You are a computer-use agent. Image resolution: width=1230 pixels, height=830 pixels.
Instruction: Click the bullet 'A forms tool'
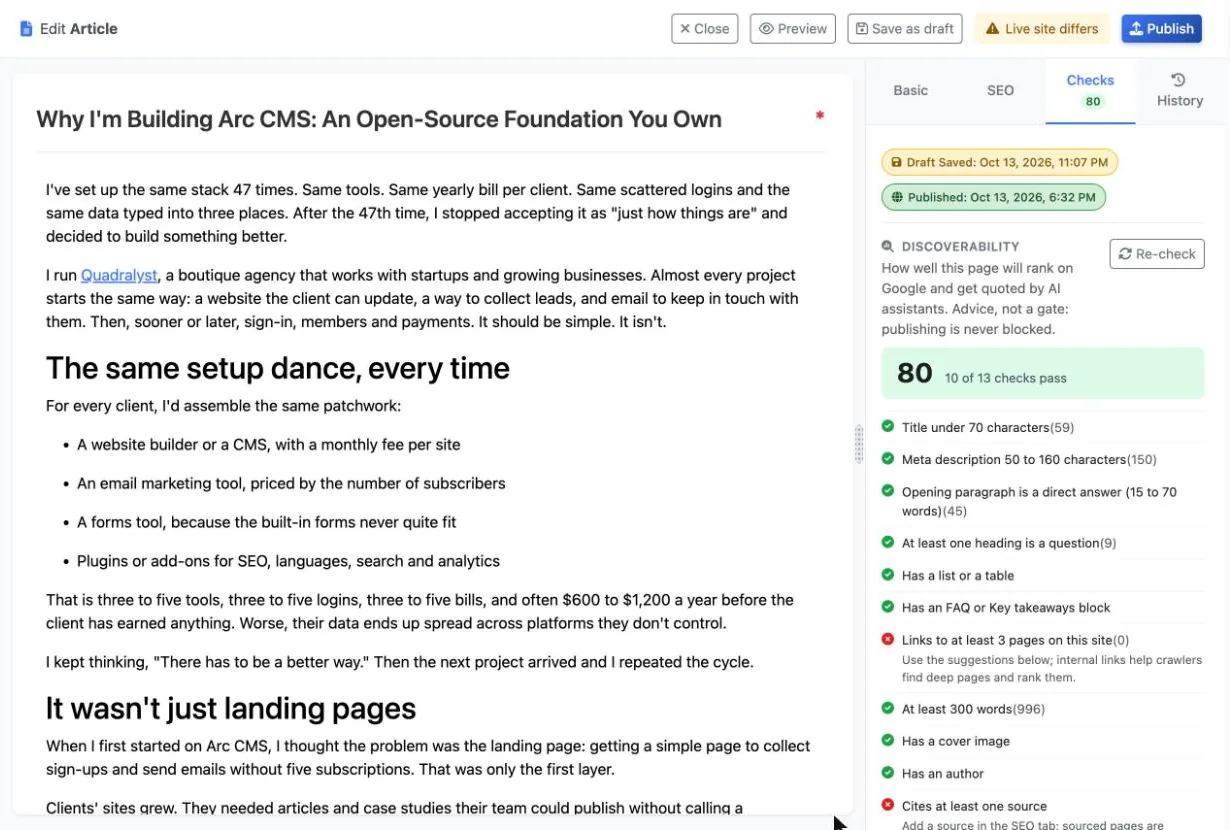pyautogui.click(x=267, y=522)
